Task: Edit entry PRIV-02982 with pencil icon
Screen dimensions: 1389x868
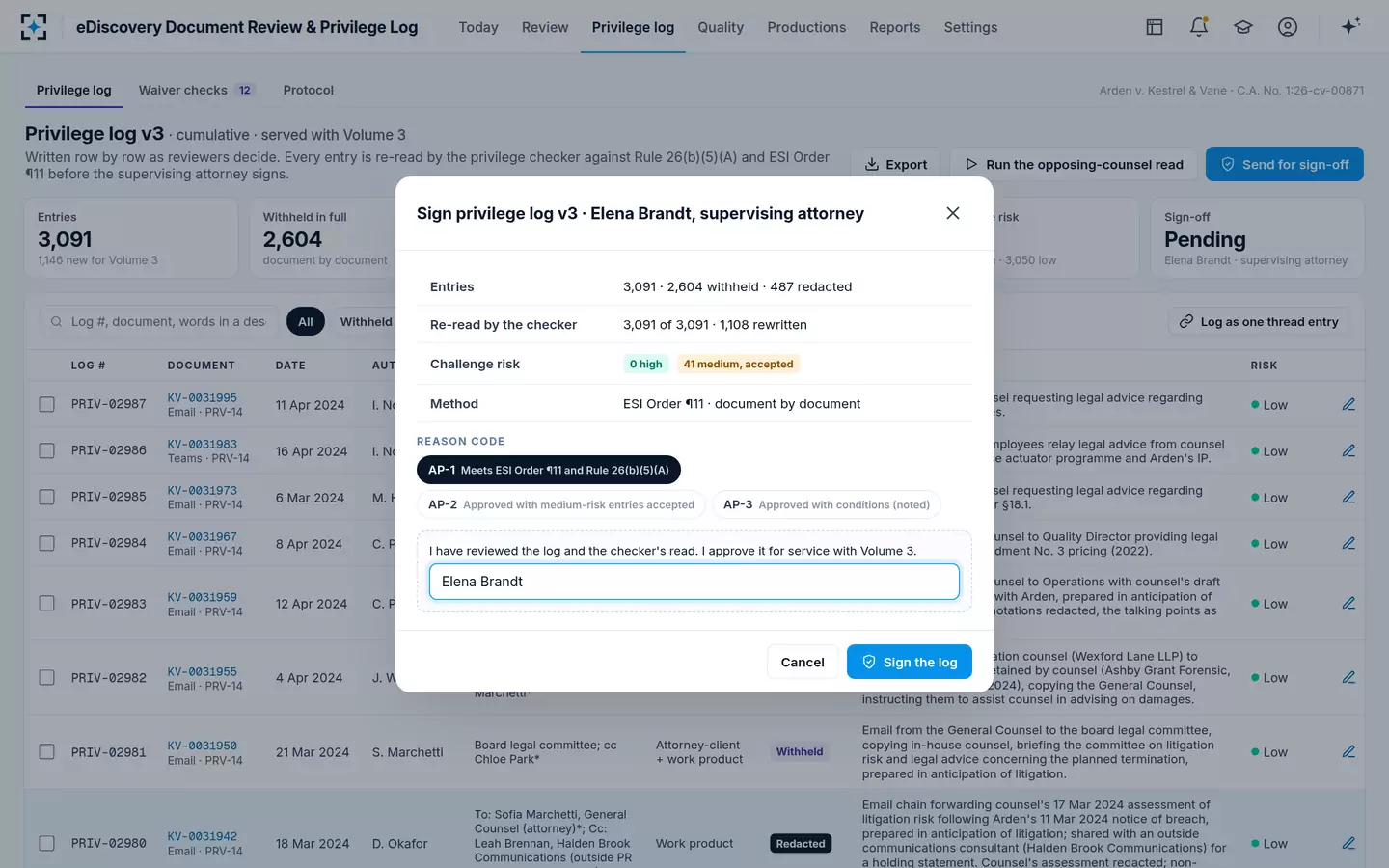Action: [x=1348, y=677]
